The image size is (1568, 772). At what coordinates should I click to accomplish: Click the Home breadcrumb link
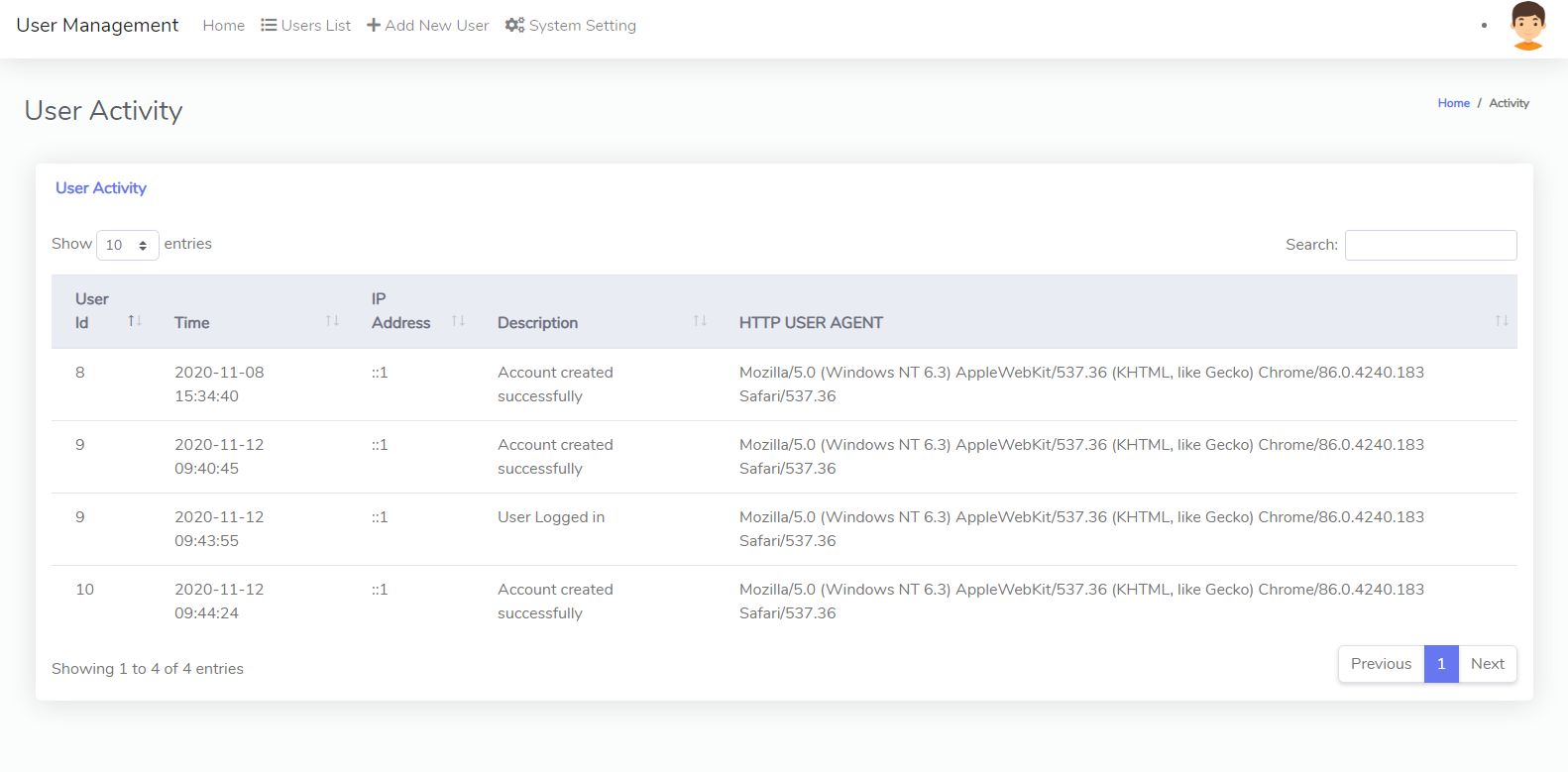click(1453, 103)
